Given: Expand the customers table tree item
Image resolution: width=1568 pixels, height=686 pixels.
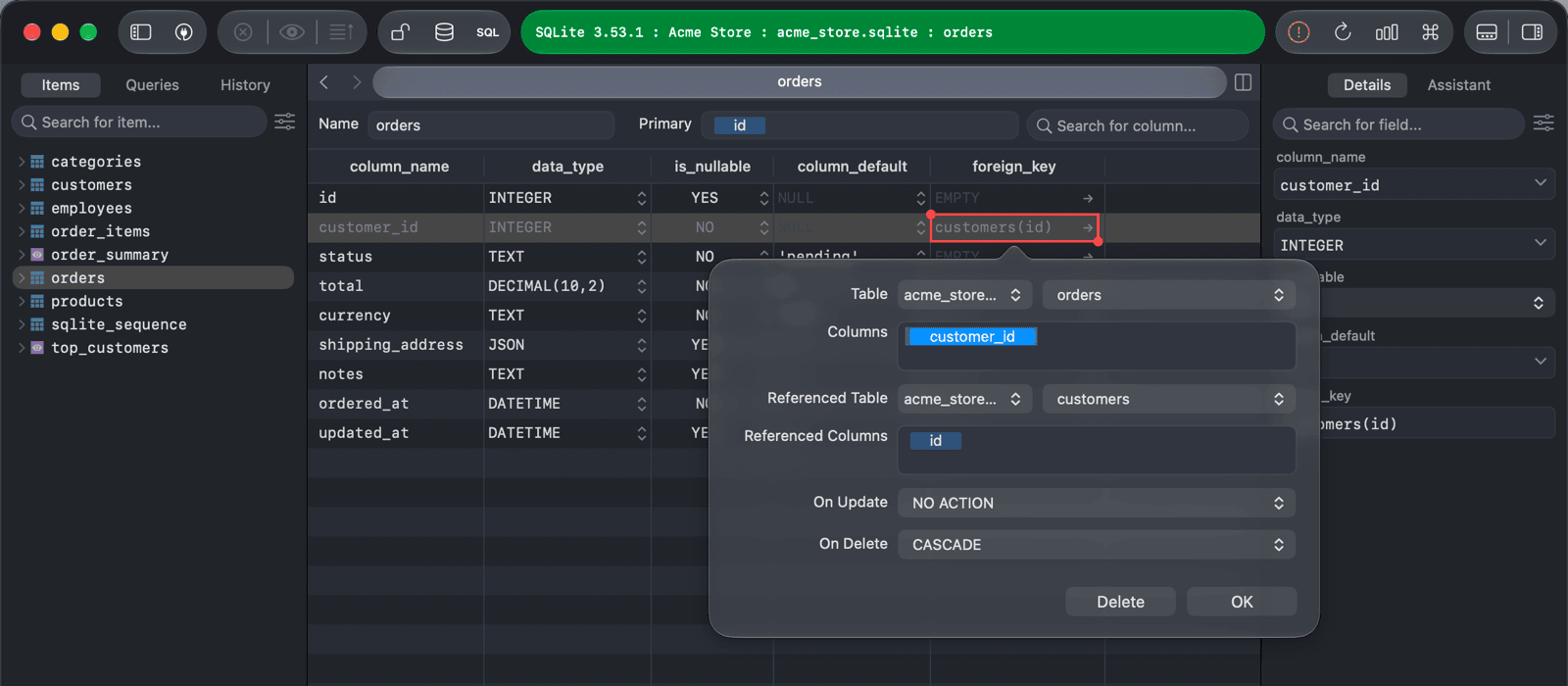Looking at the screenshot, I should [22, 185].
